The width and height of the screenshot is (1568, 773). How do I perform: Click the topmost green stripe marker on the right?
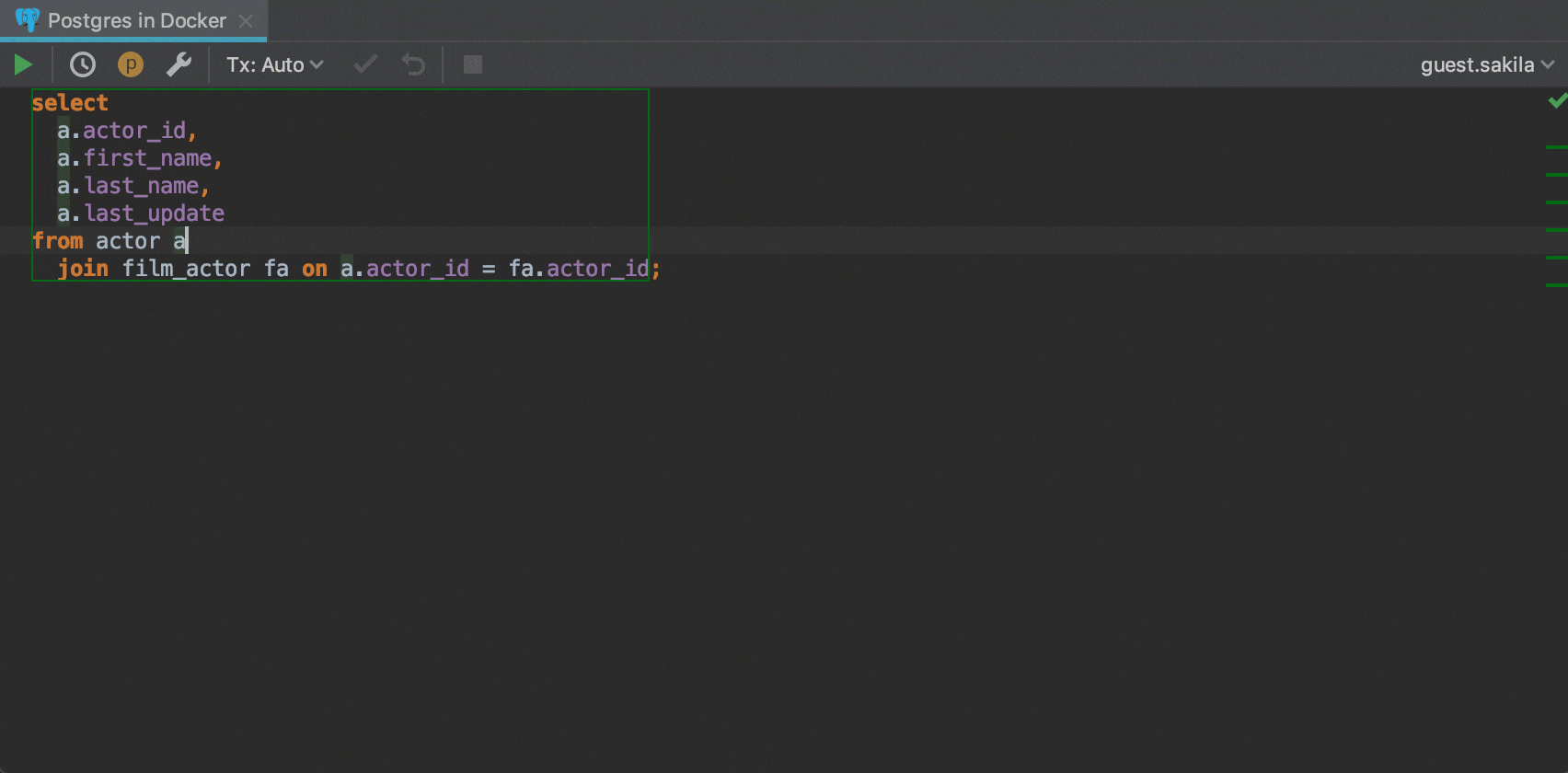pos(1556,146)
